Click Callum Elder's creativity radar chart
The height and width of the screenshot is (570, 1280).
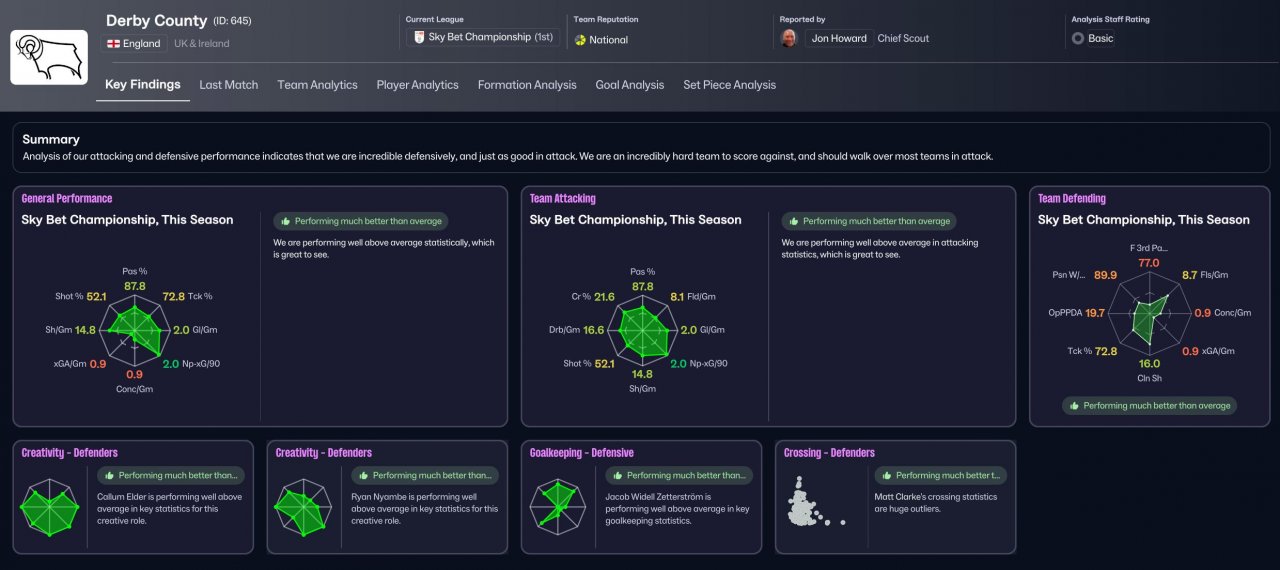pos(49,507)
